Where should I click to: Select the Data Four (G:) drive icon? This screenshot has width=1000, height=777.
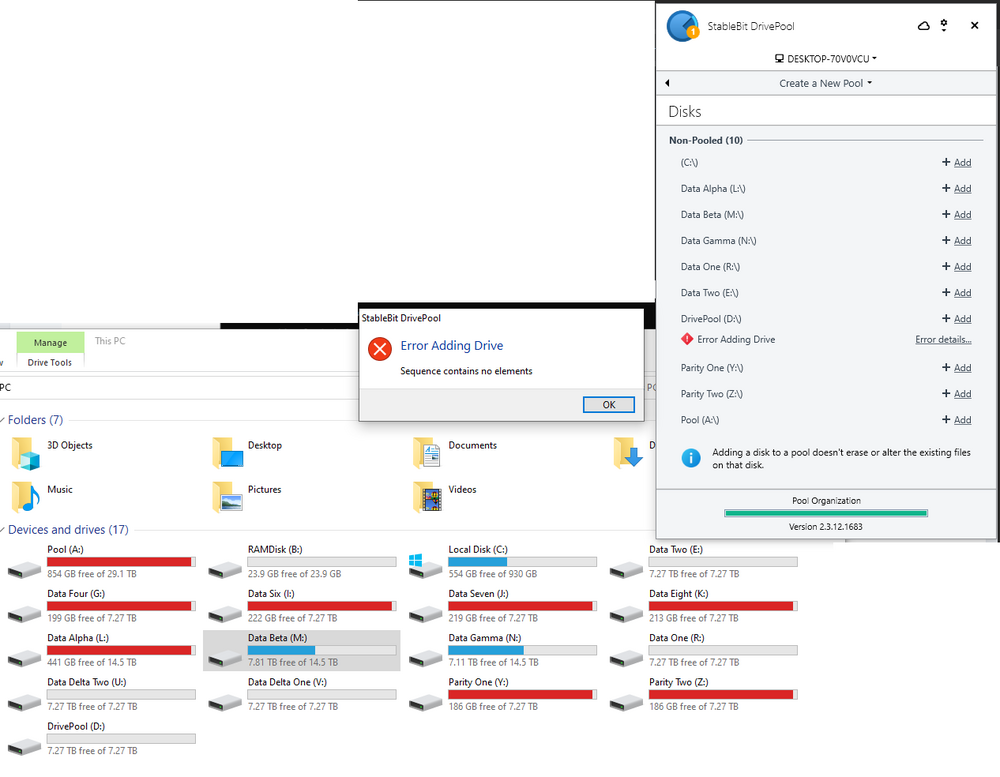(24, 614)
